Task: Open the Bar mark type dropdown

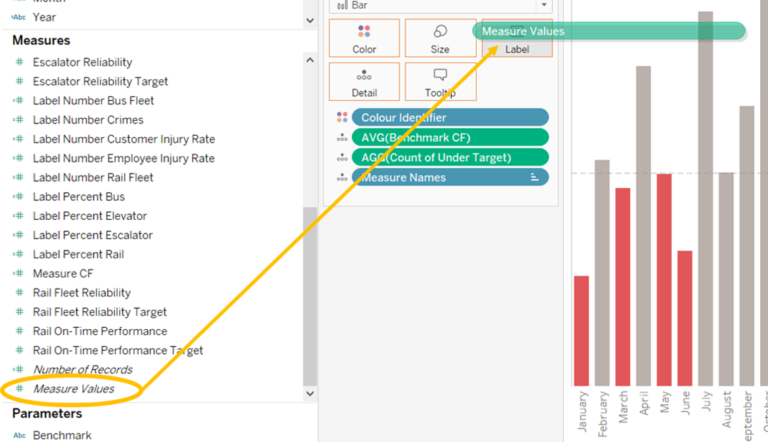Action: pyautogui.click(x=544, y=5)
